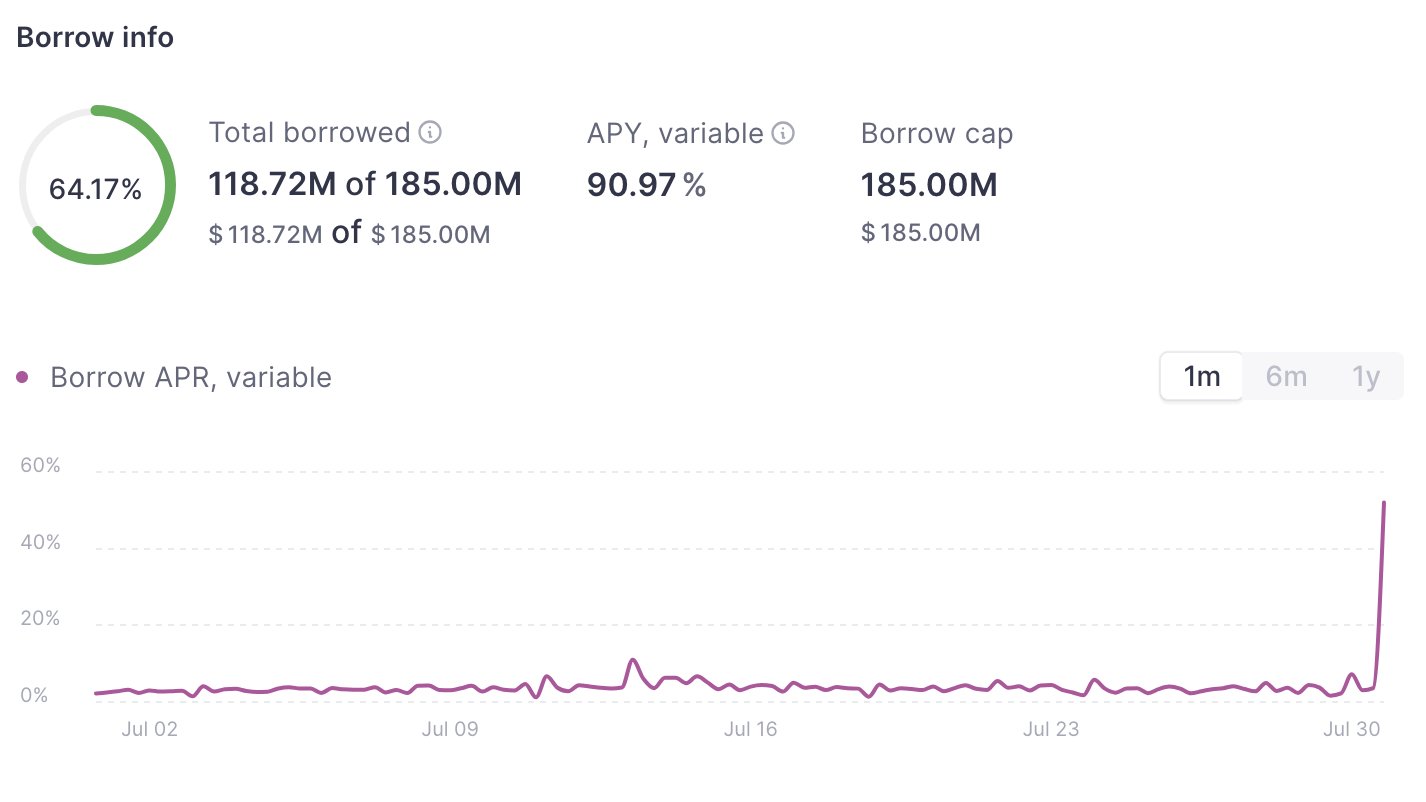Switch chart to 6m range
This screenshot has width=1426, height=802.
tap(1286, 377)
